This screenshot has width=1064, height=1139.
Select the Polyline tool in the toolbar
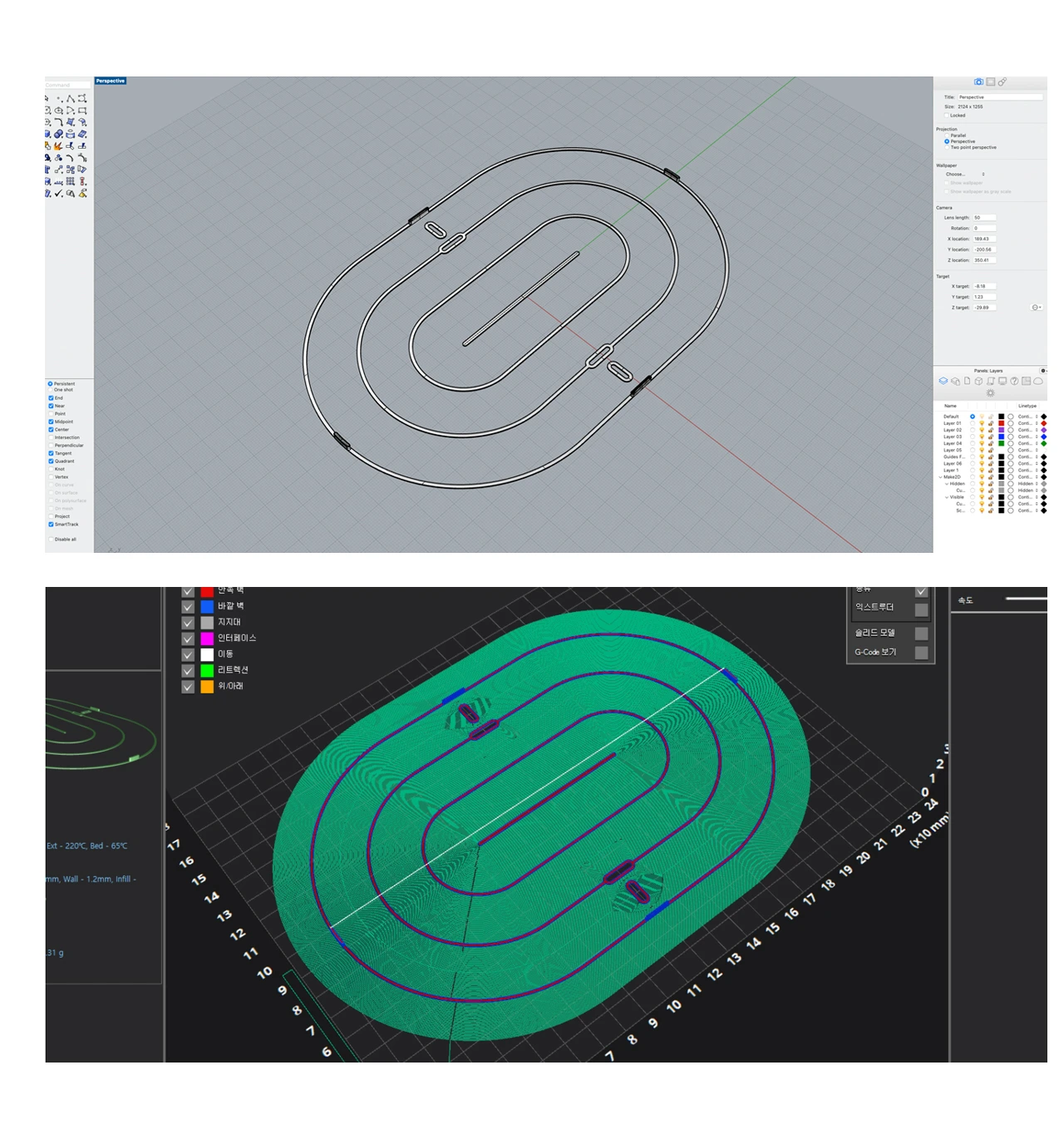click(71, 99)
